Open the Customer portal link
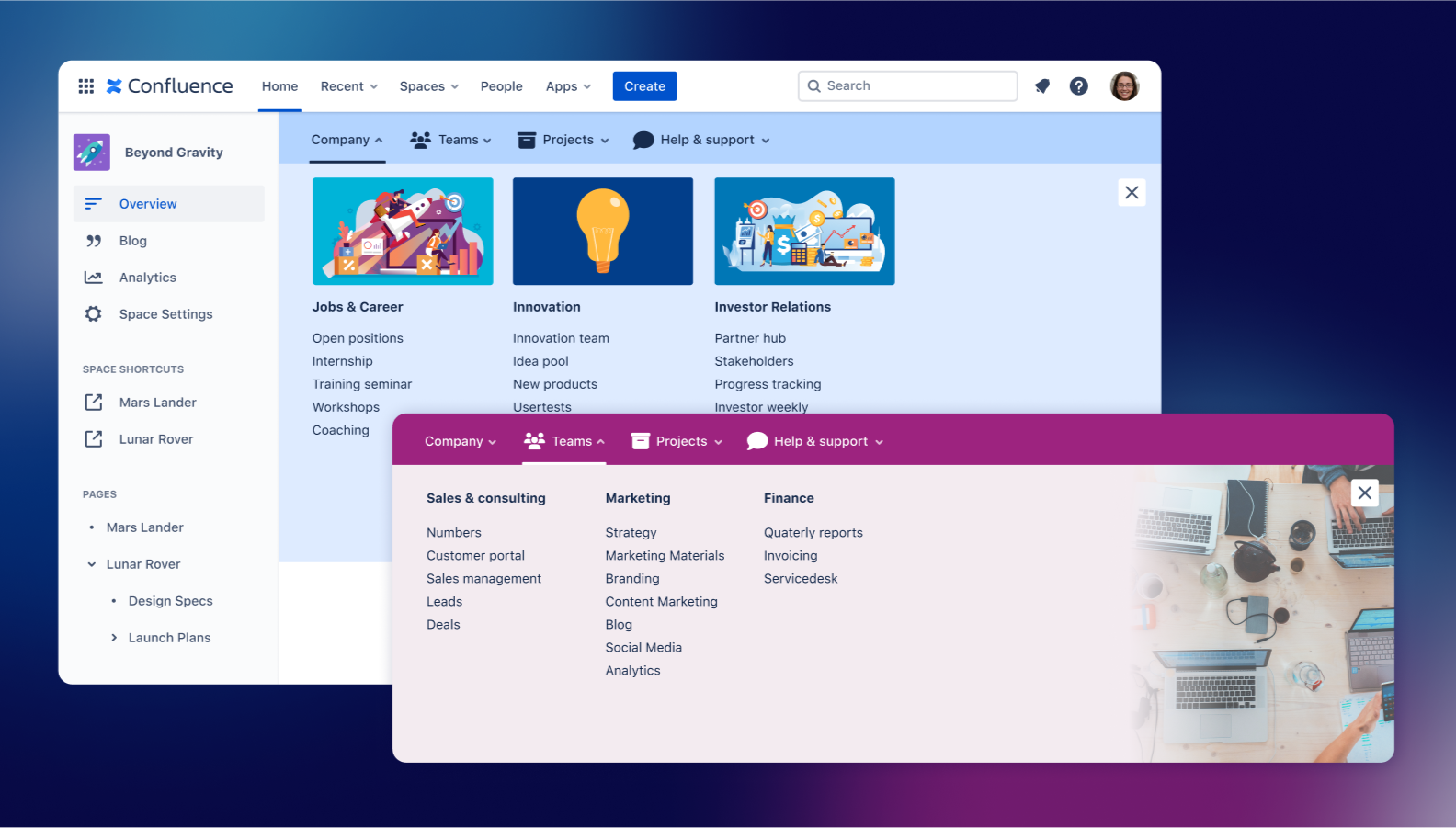 coord(475,556)
